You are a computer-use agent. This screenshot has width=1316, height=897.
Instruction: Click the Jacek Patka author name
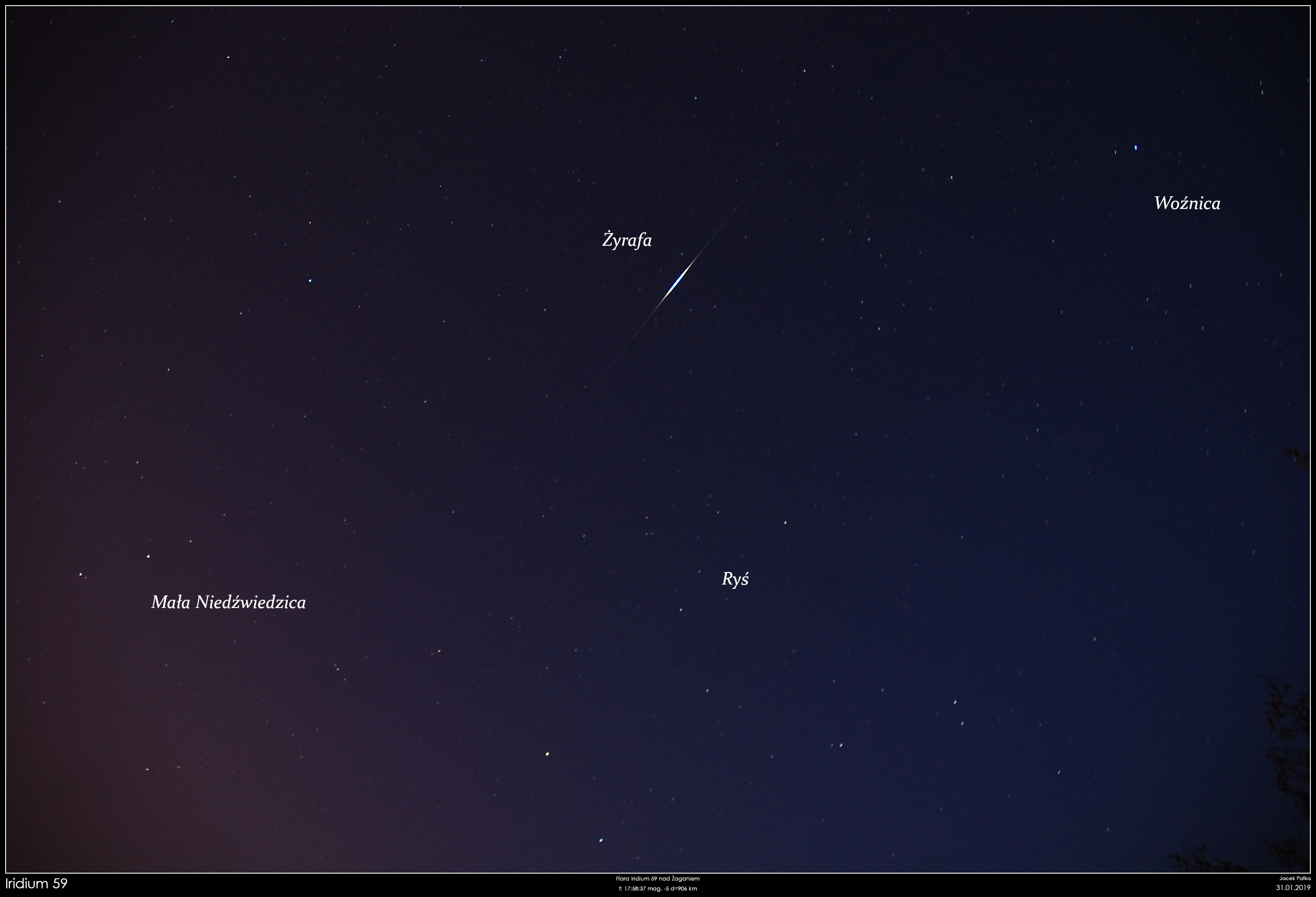click(x=1294, y=878)
